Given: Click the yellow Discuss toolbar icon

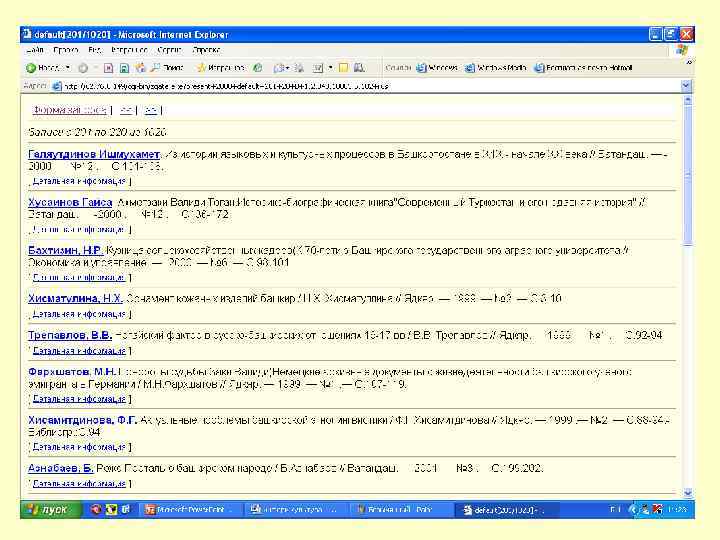Looking at the screenshot, I should (343, 68).
